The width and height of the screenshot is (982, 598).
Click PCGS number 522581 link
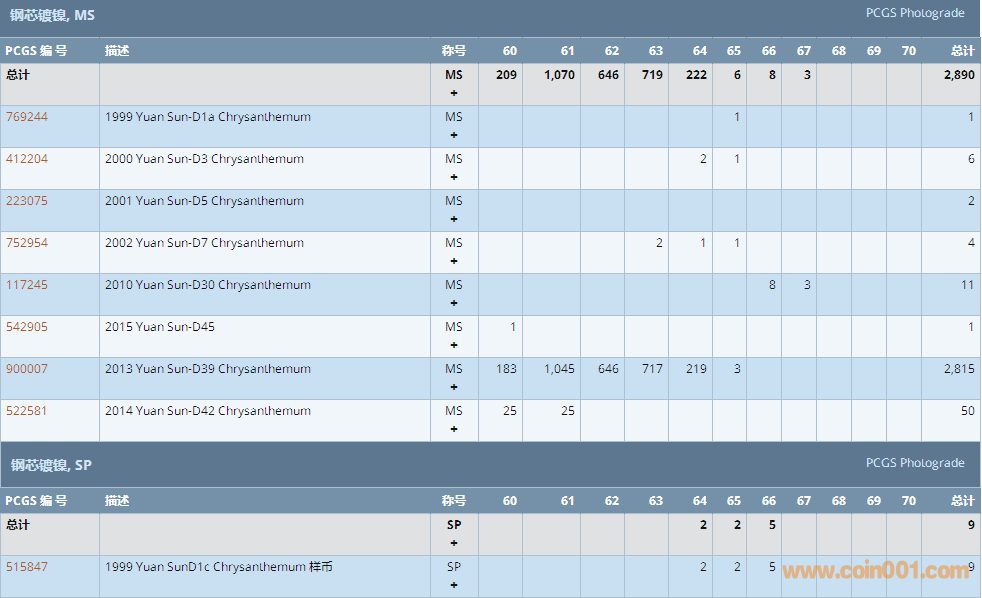27,411
